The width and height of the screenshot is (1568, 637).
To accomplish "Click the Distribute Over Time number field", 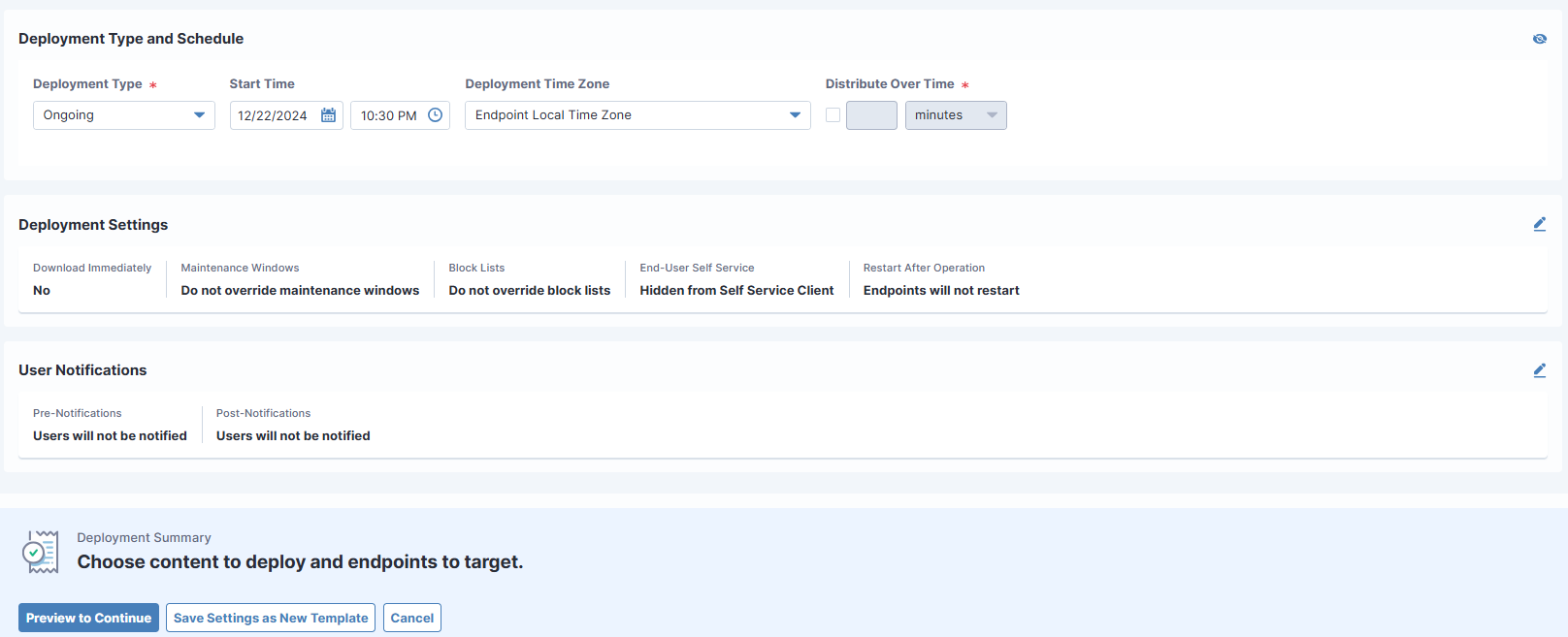I will point(871,115).
